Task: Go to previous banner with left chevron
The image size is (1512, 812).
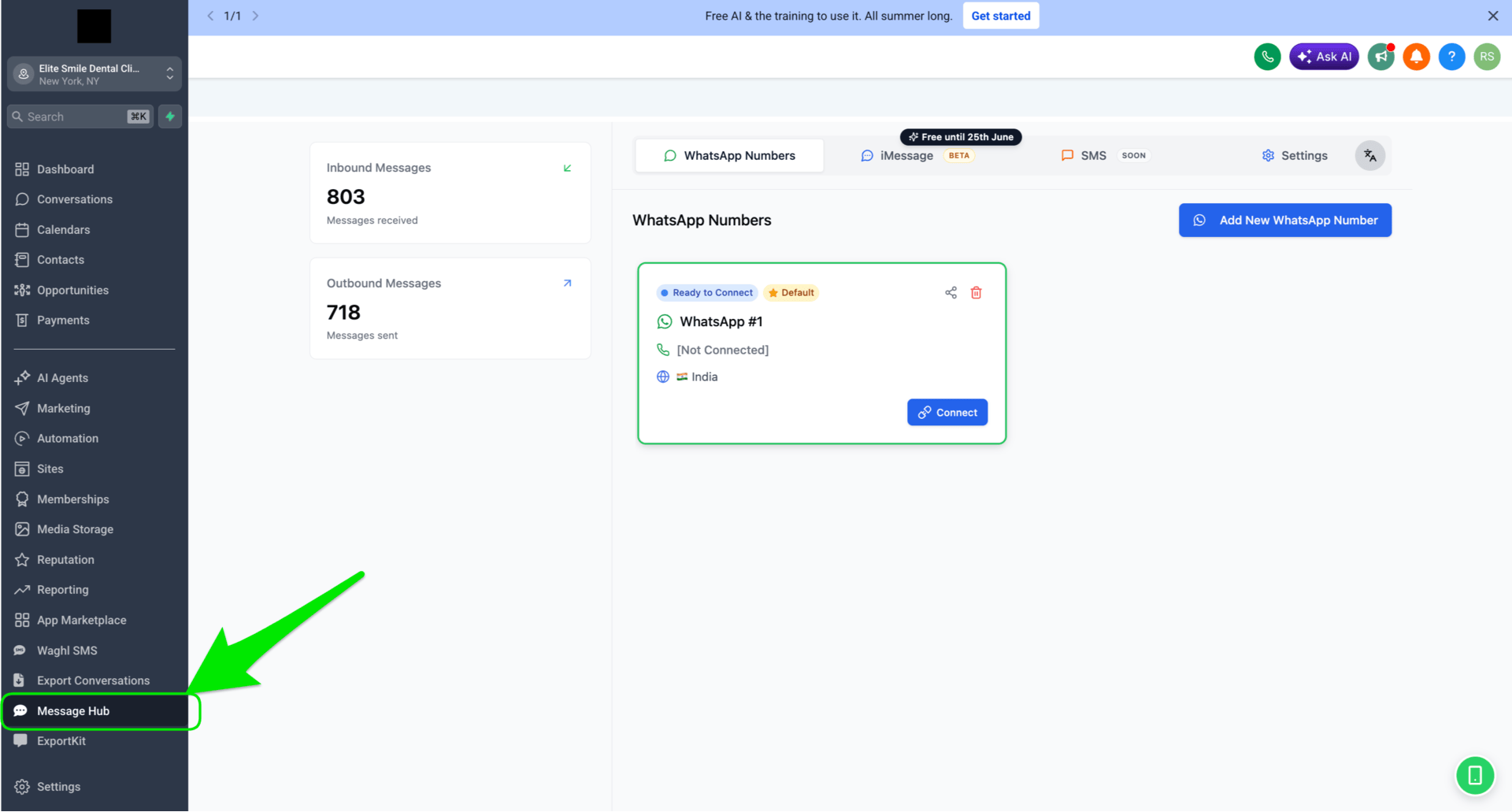Action: pos(210,16)
